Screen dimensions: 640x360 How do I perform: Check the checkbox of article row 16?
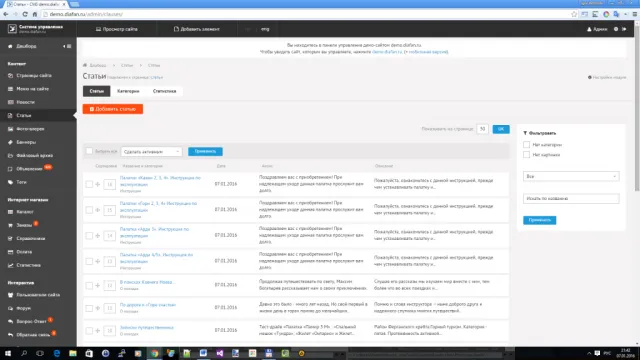pos(89,184)
